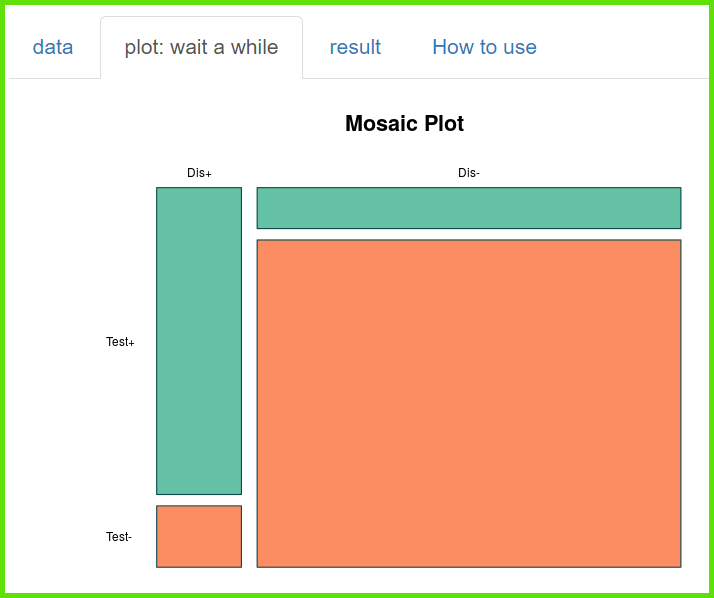714x598 pixels.
Task: Select the wide green Dis- Test+ bar
Action: (x=469, y=208)
